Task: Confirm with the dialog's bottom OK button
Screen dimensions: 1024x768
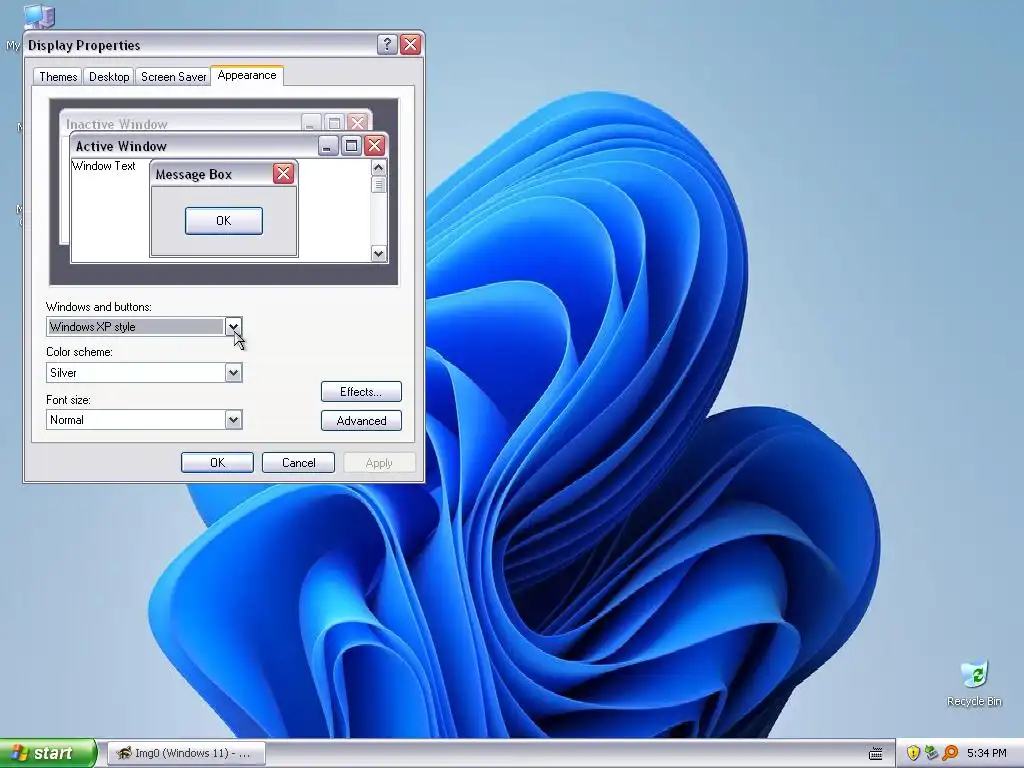Action: point(217,462)
